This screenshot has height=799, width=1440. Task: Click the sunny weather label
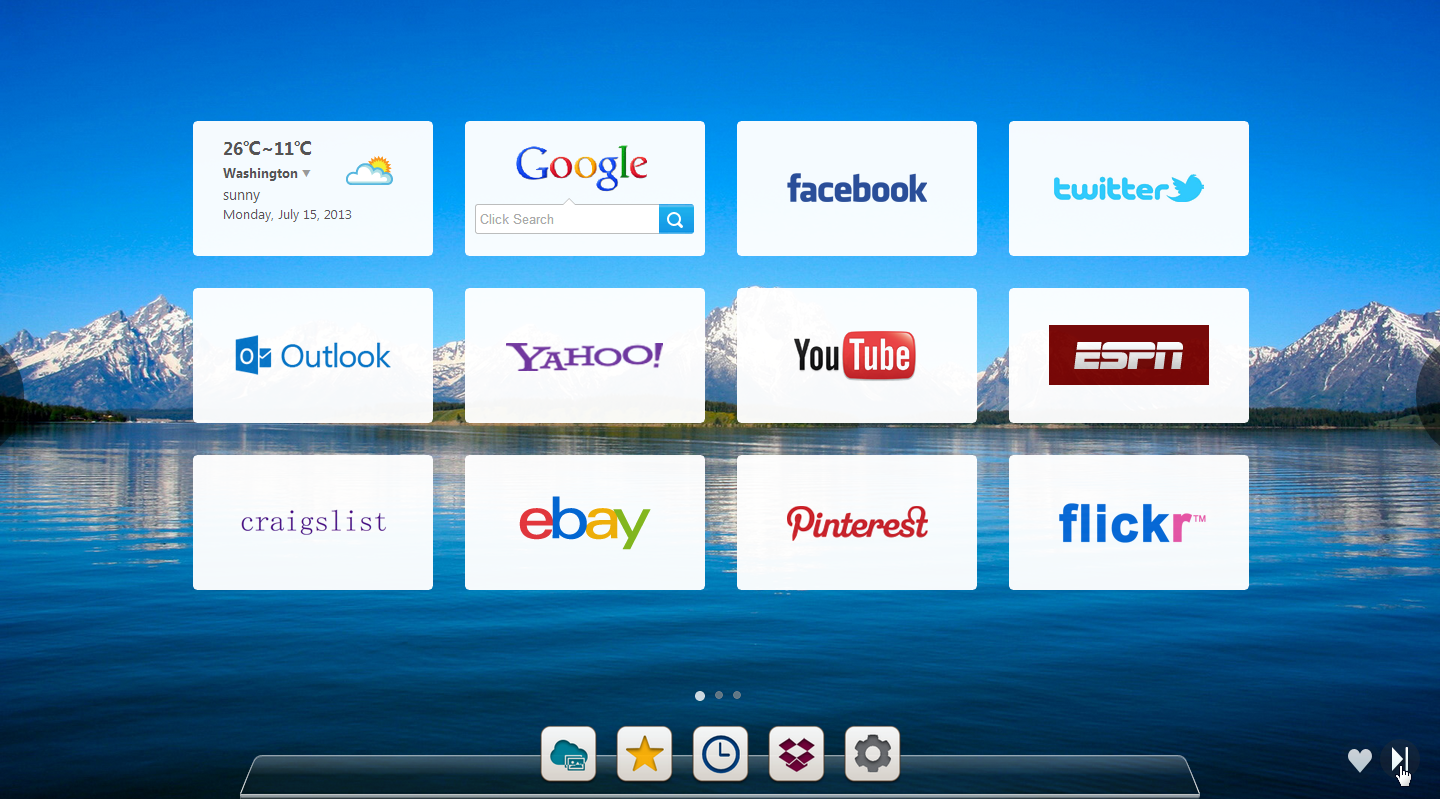point(241,195)
